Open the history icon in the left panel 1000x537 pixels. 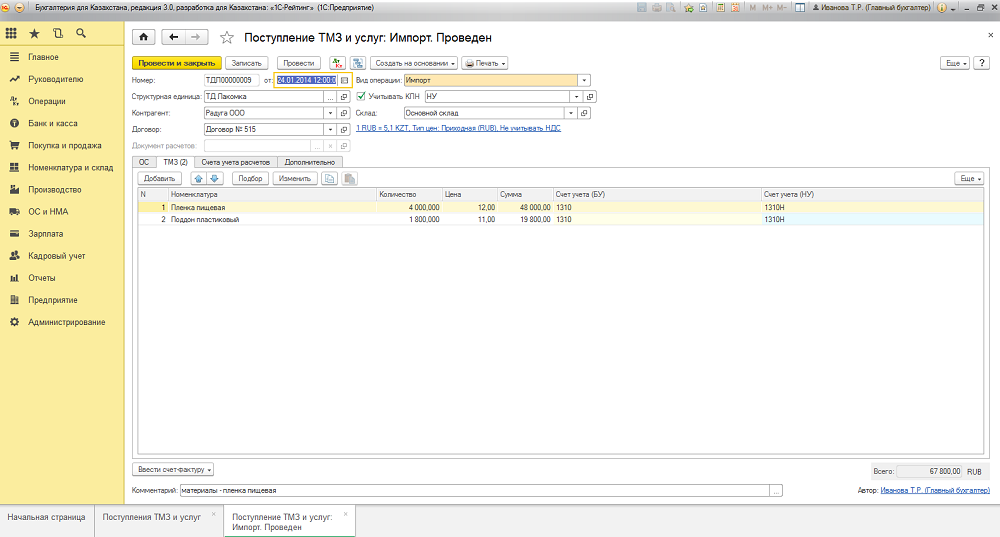[58, 33]
